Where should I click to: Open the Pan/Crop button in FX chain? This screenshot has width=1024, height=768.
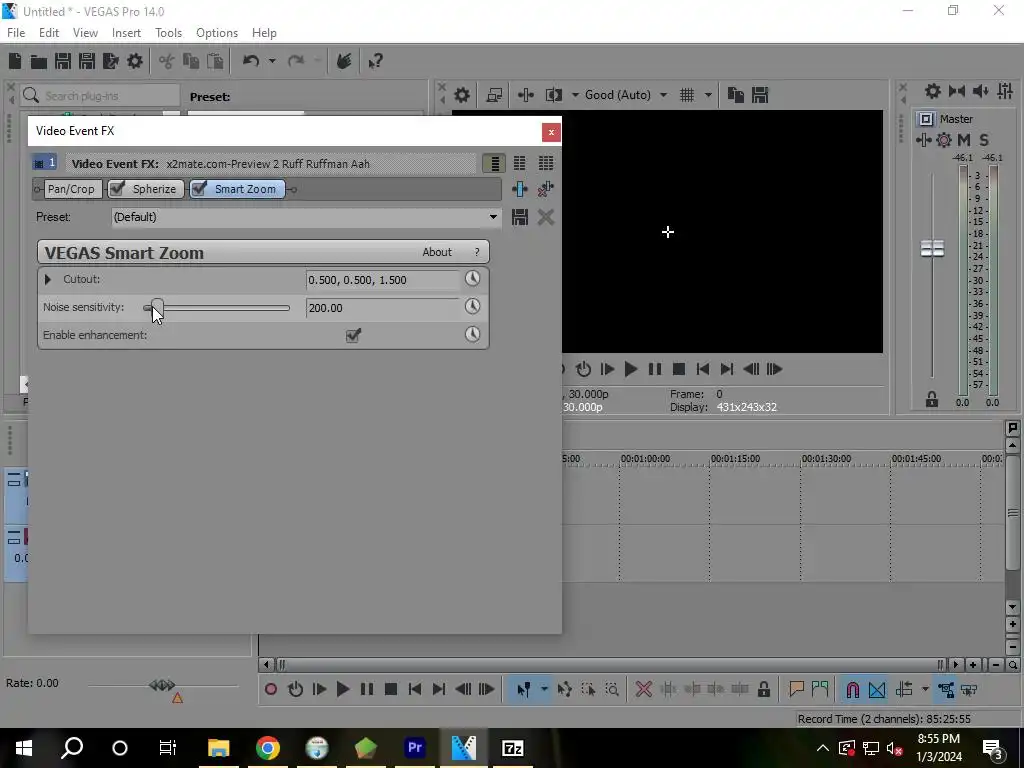pyautogui.click(x=71, y=189)
